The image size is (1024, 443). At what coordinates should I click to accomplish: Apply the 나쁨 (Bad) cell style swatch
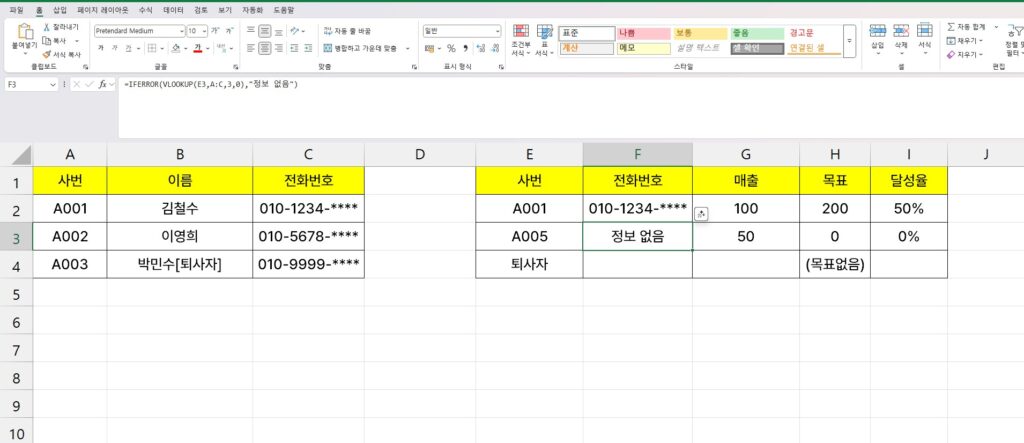[642, 33]
